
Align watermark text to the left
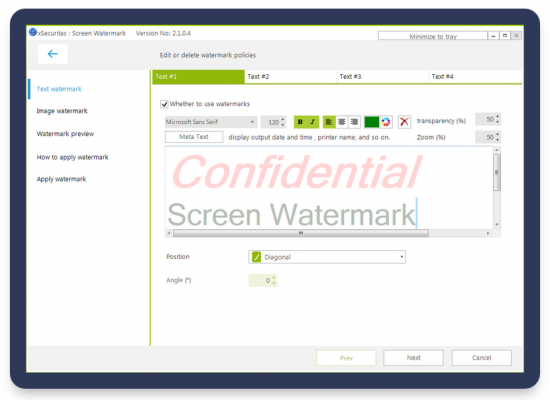pyautogui.click(x=329, y=122)
